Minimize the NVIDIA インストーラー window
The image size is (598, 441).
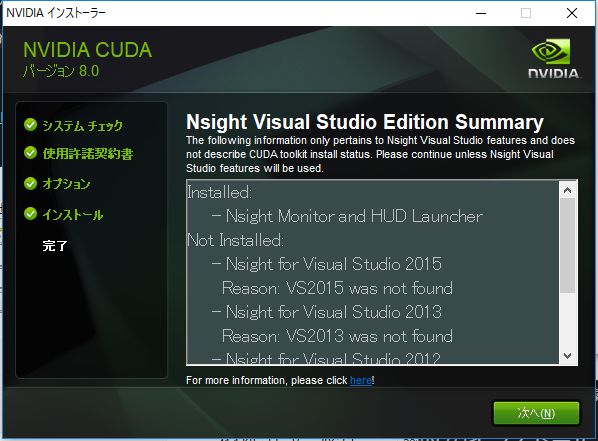point(481,13)
